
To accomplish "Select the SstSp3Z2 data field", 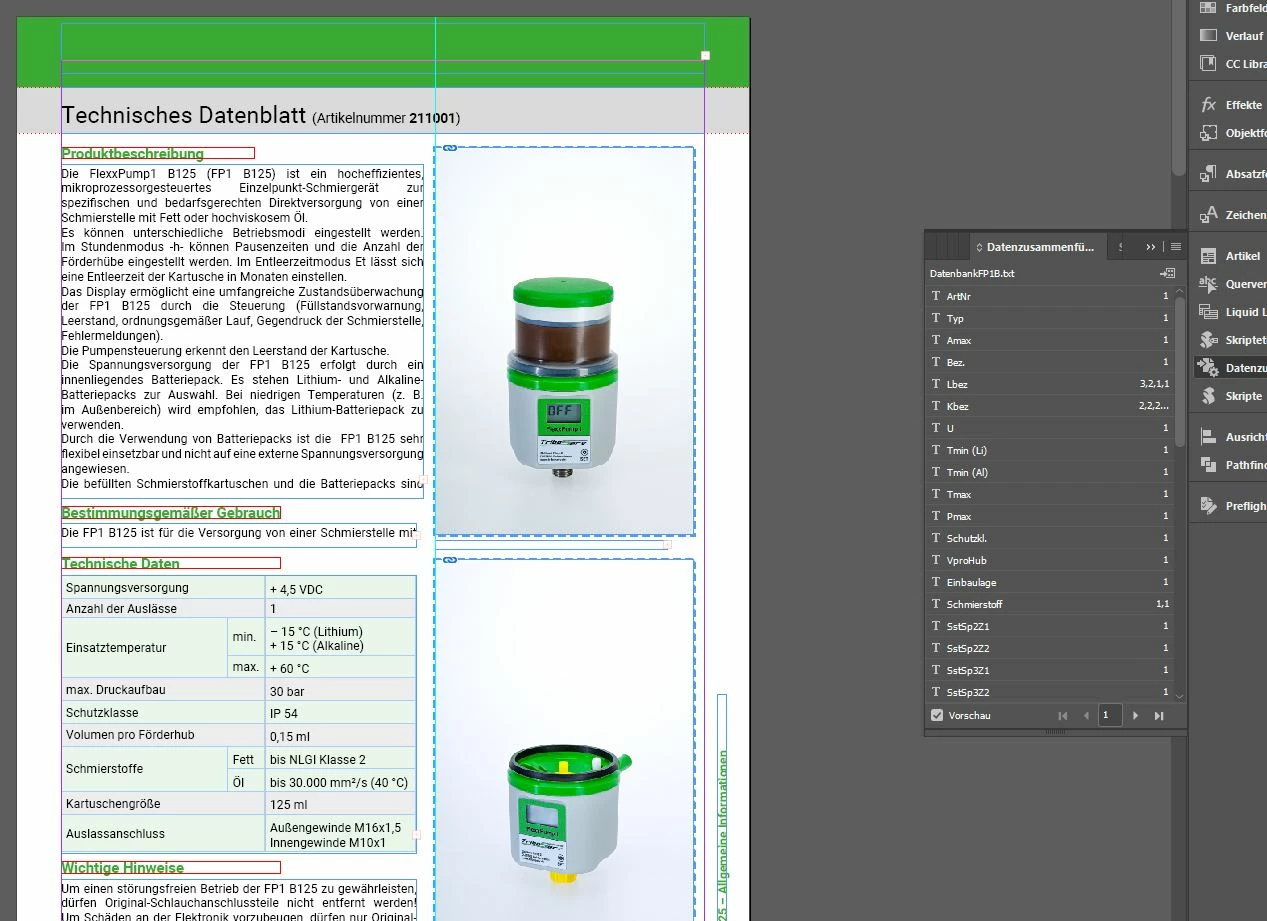I will tap(1050, 692).
